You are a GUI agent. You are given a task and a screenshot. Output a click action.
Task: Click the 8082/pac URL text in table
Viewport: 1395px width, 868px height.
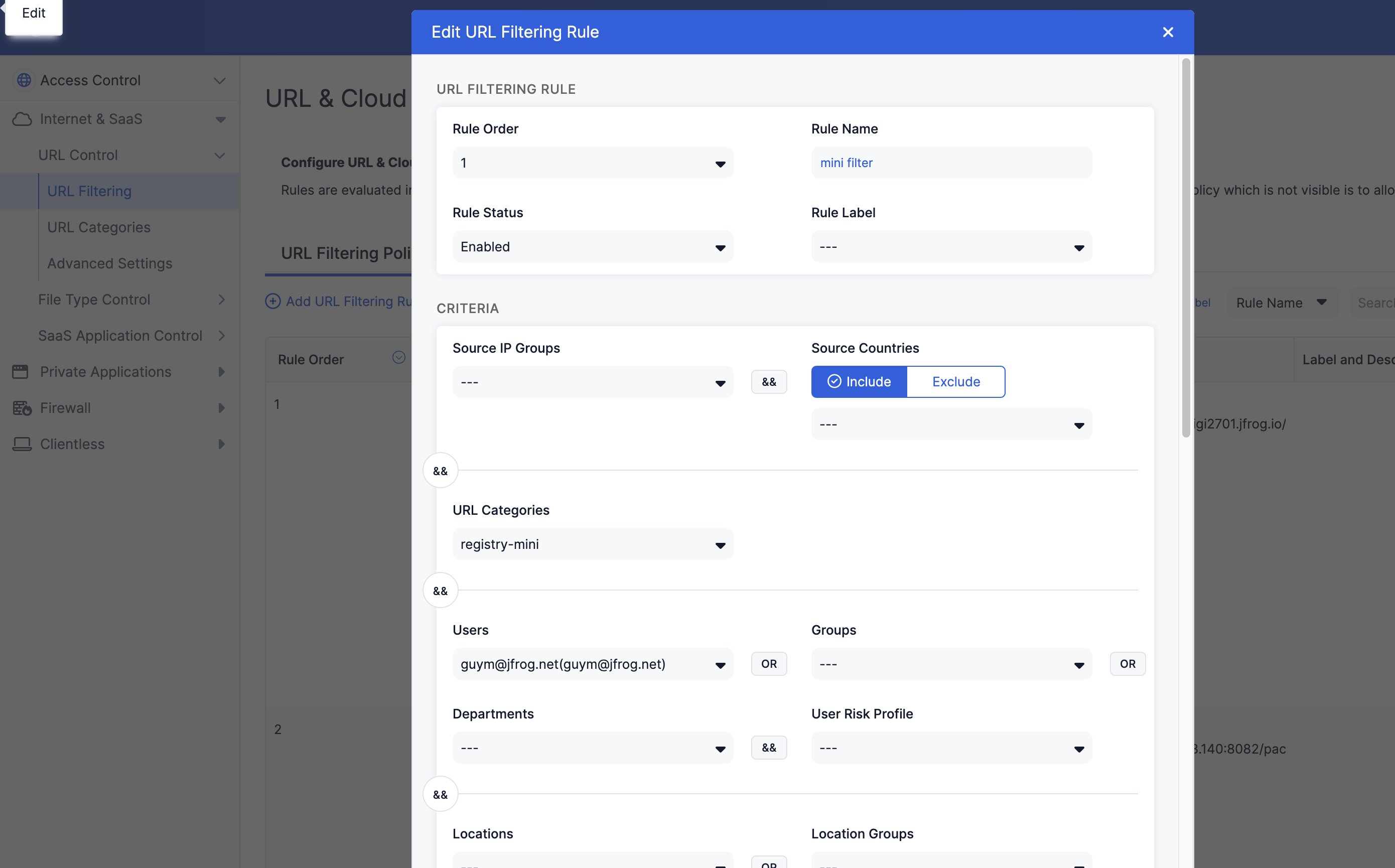(x=1240, y=749)
